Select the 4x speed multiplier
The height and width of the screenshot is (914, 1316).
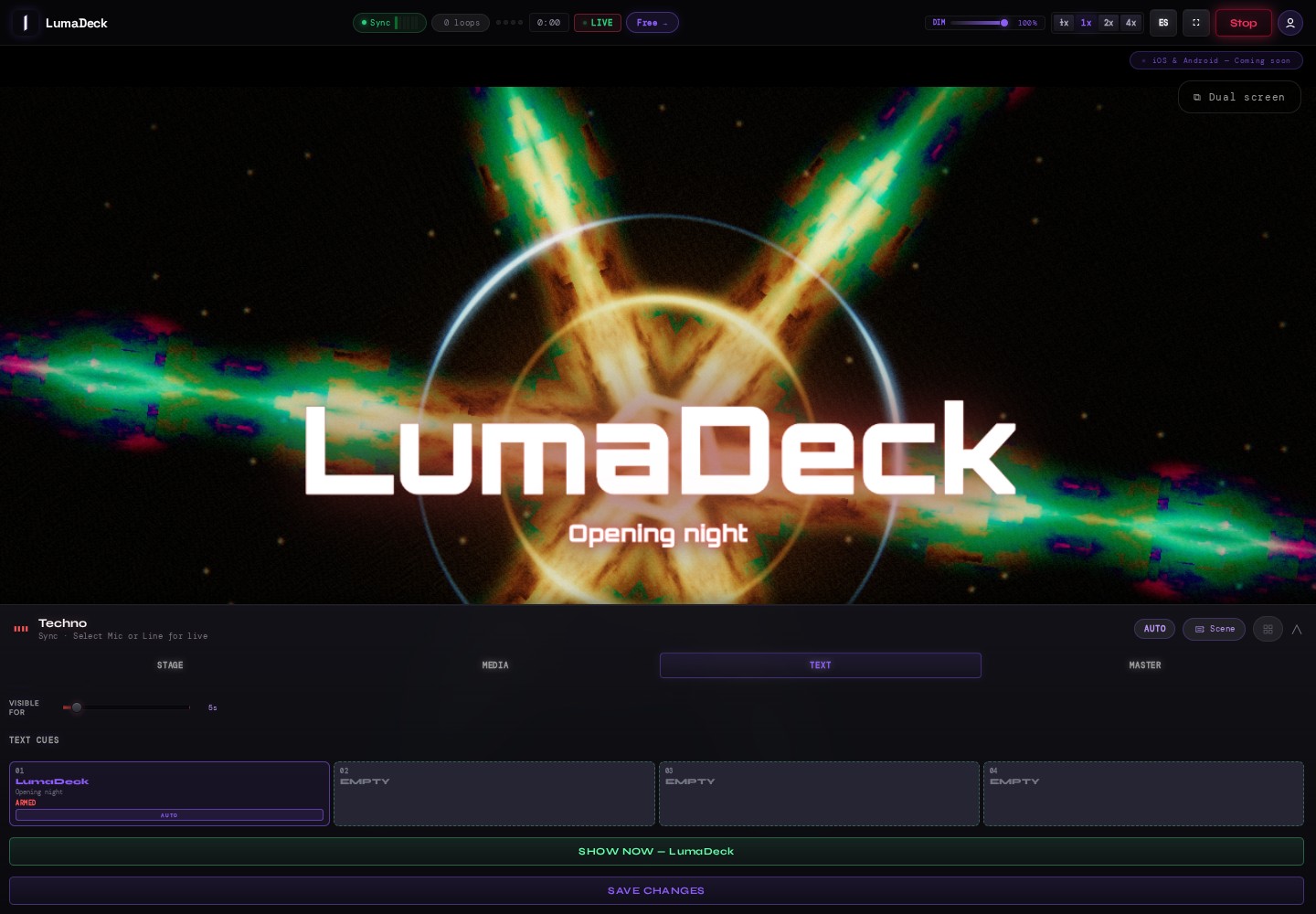1130,23
